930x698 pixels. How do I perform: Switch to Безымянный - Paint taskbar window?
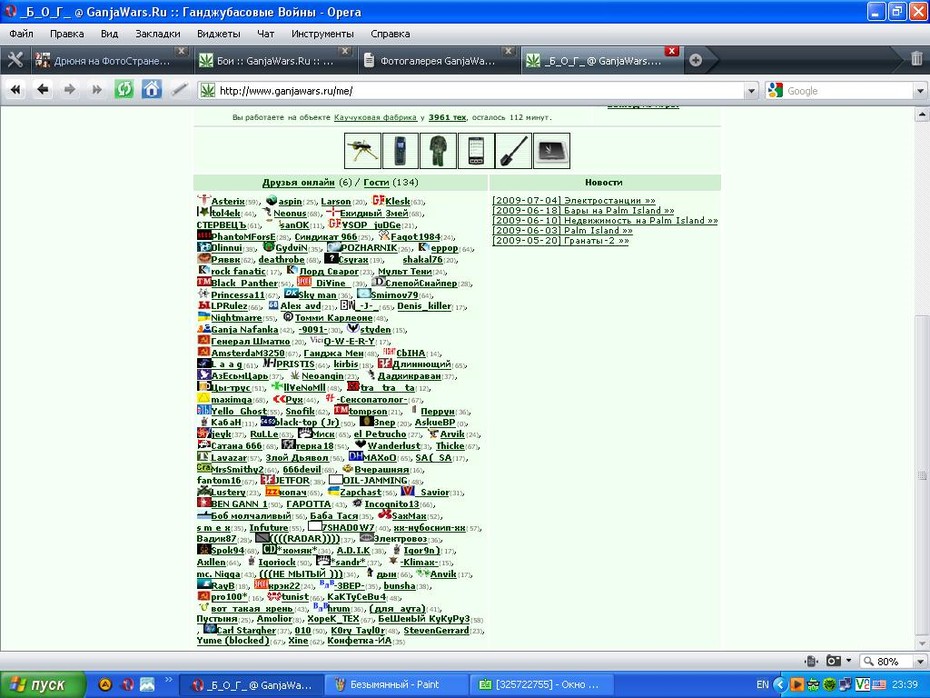point(395,685)
